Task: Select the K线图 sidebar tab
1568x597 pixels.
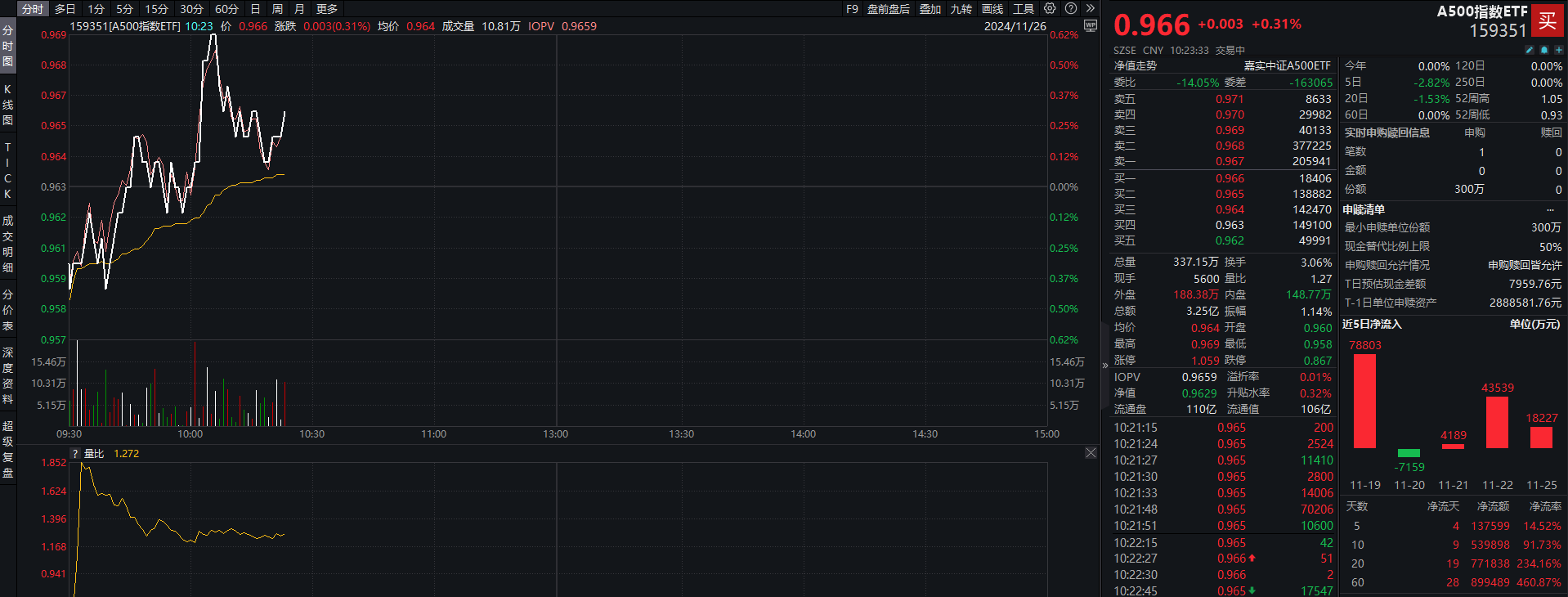Action: pos(7,105)
